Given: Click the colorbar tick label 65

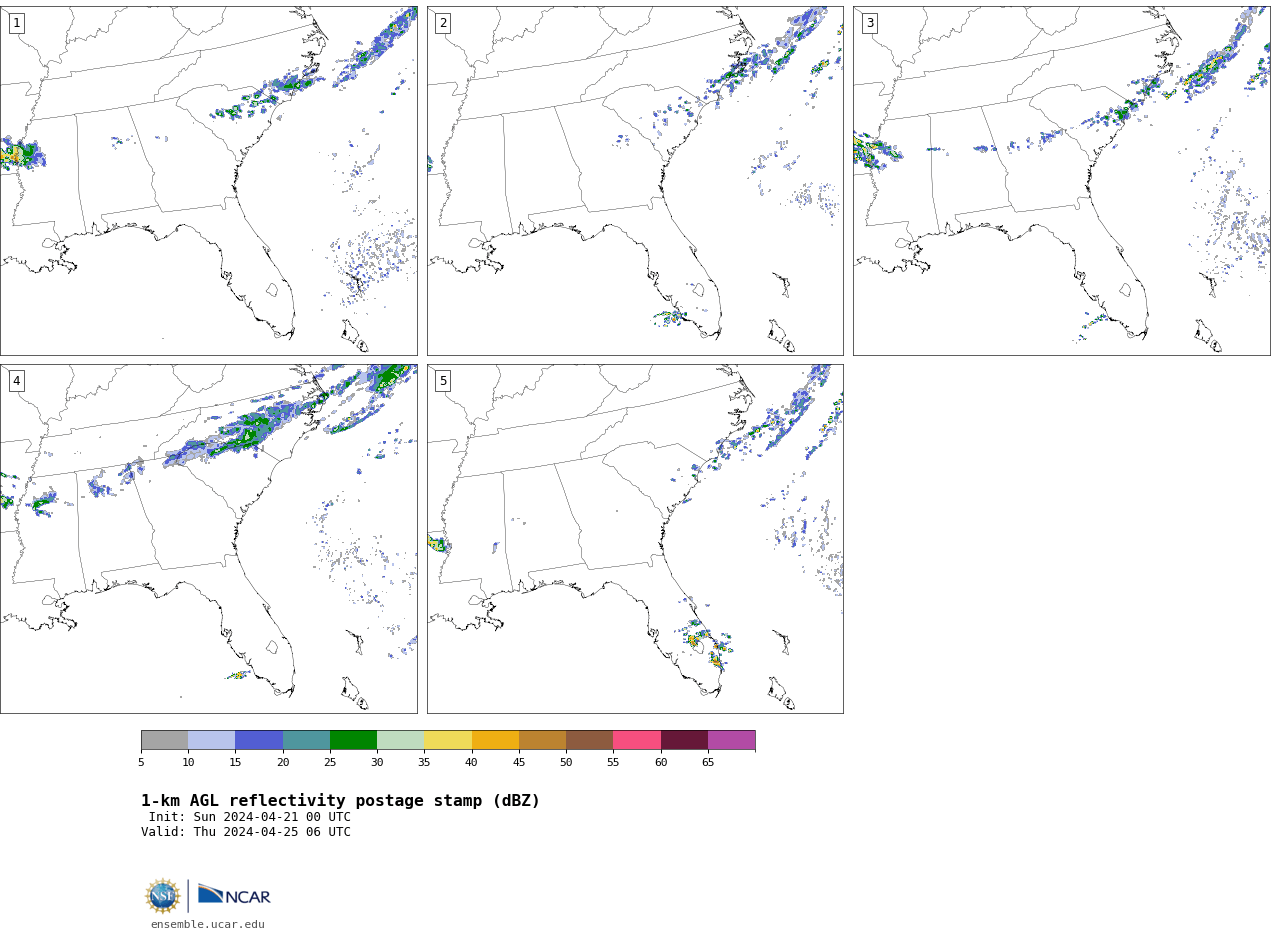Looking at the screenshot, I should pos(708,763).
